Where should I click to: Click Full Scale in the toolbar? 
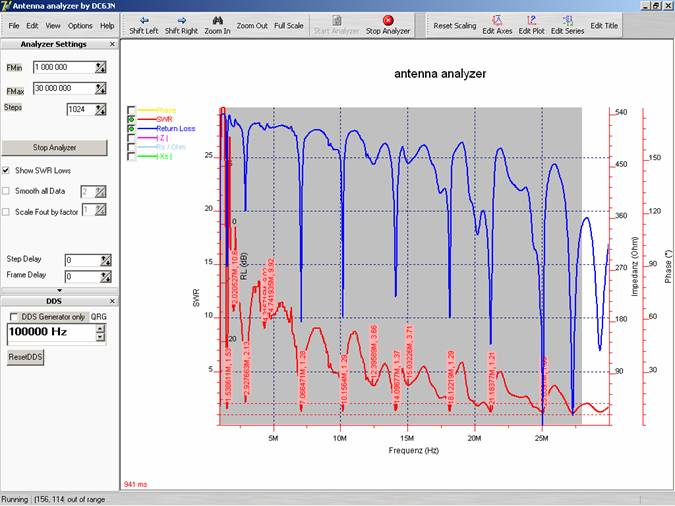pos(289,25)
